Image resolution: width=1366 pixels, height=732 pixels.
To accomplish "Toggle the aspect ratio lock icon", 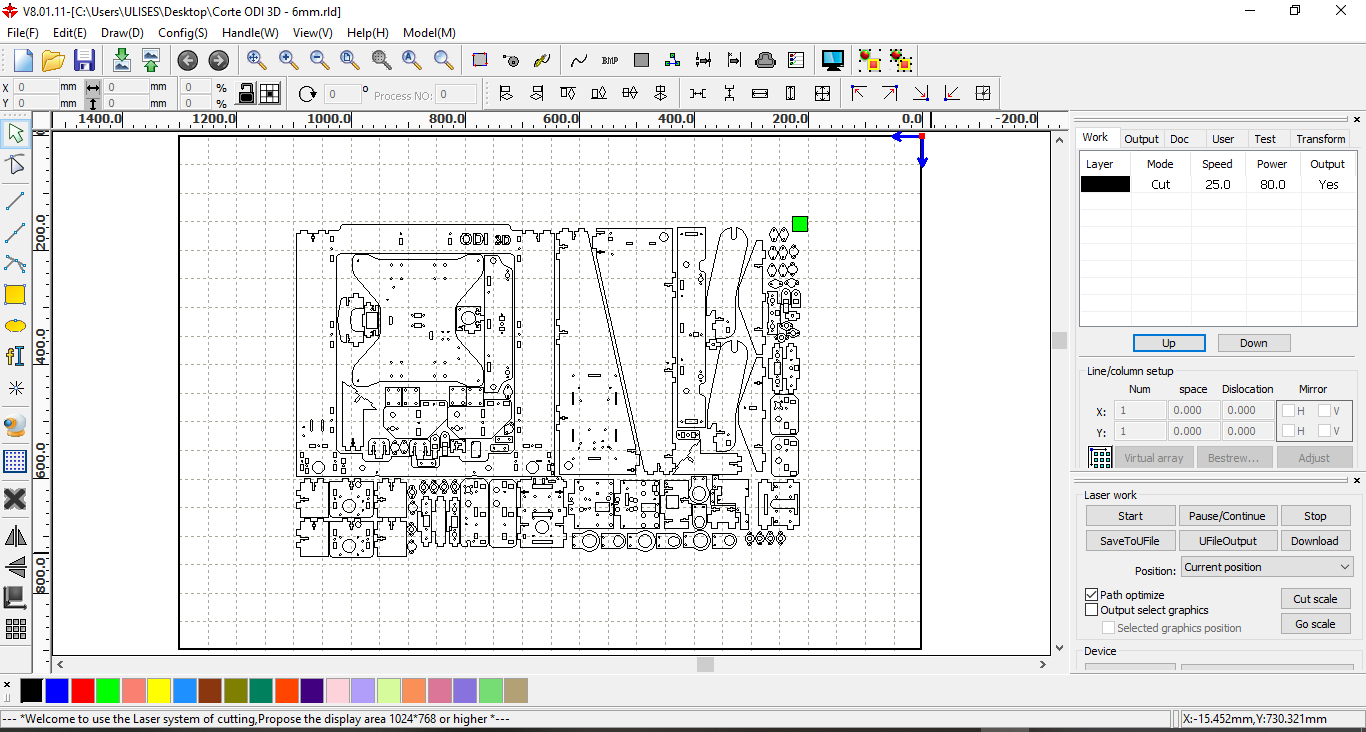I will (245, 94).
